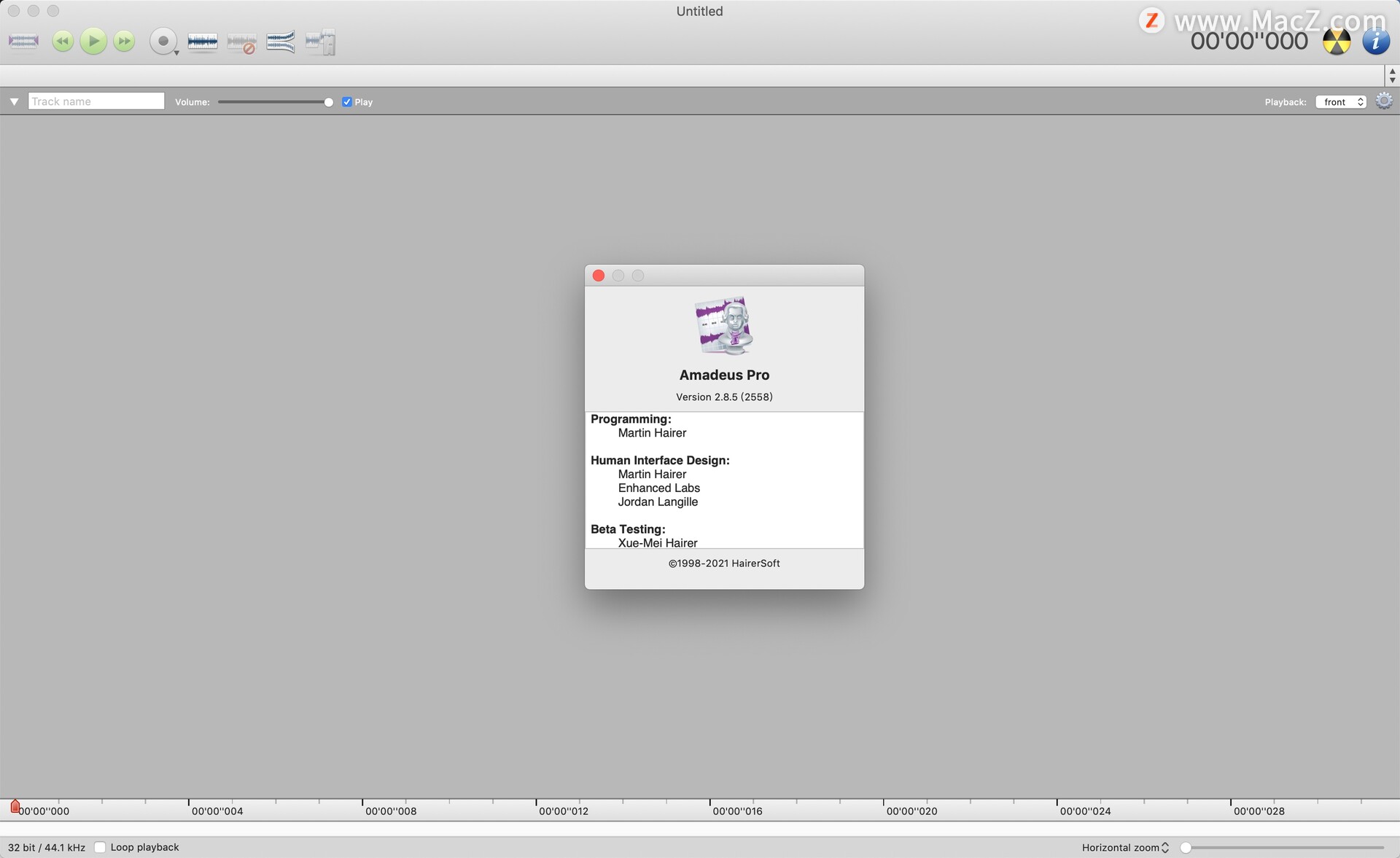This screenshot has height=858, width=1400.
Task: Collapse the track with the disclosure triangle
Action: [x=14, y=102]
